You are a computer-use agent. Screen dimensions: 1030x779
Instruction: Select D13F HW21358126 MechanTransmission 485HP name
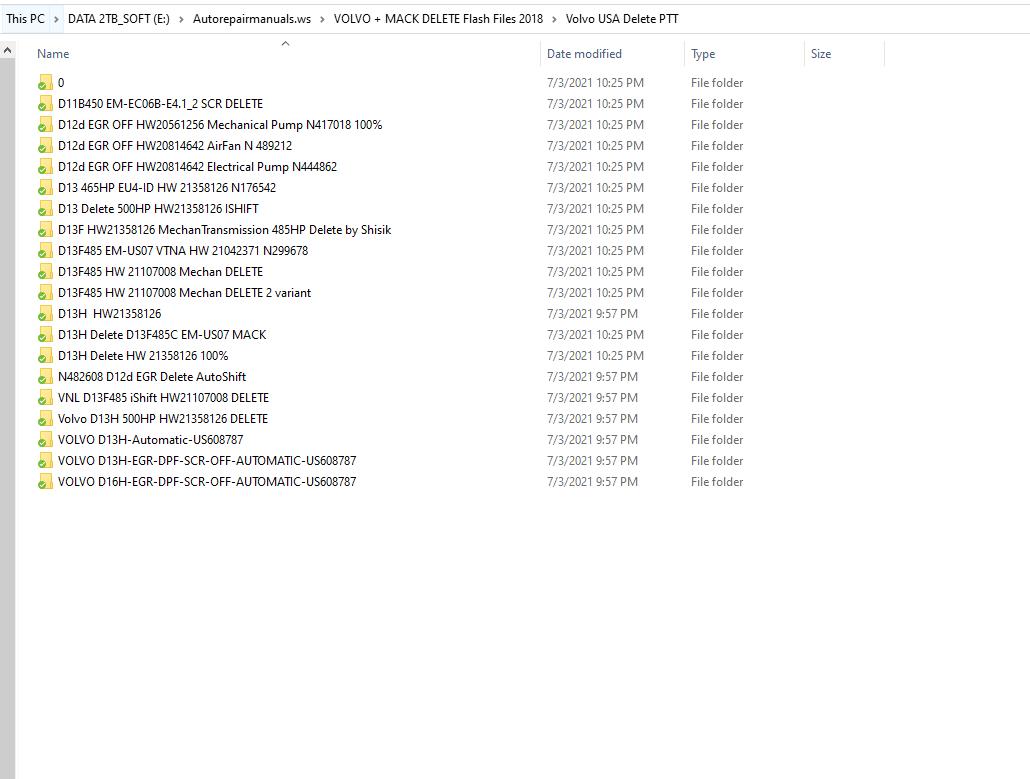tap(225, 230)
